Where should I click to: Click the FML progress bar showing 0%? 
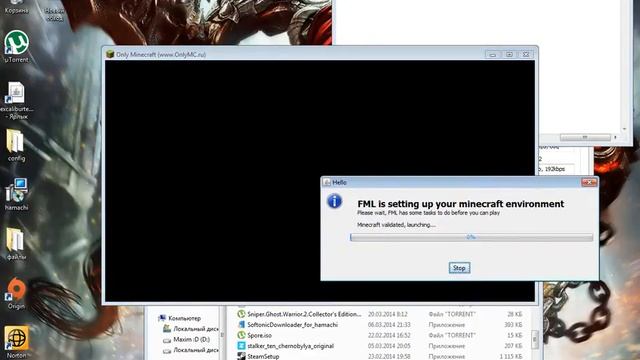[471, 237]
